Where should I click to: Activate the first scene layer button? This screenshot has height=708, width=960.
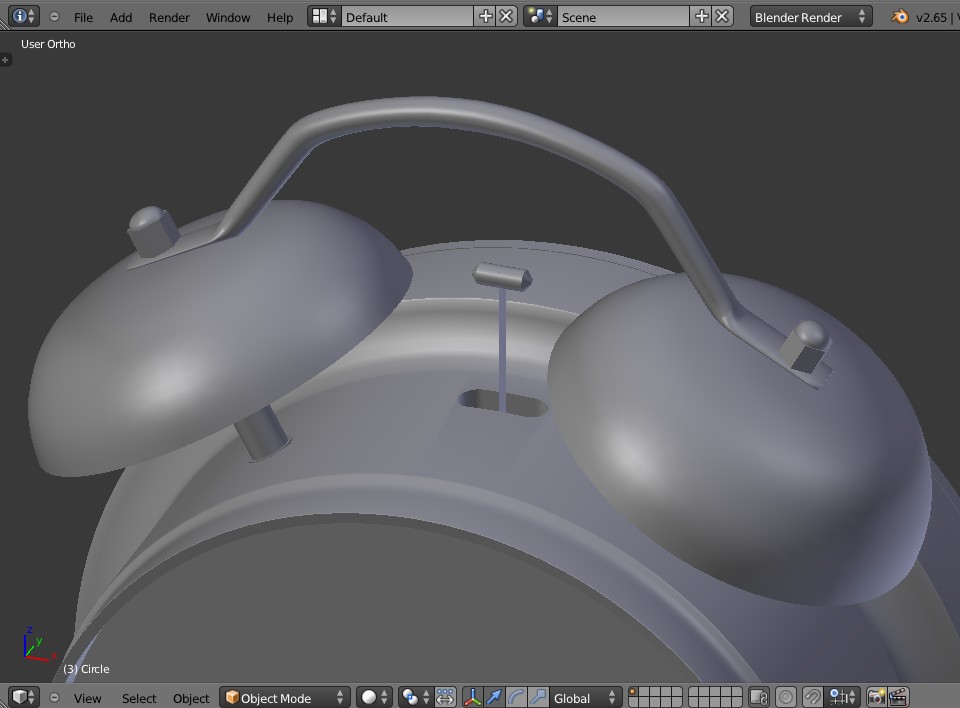(634, 692)
